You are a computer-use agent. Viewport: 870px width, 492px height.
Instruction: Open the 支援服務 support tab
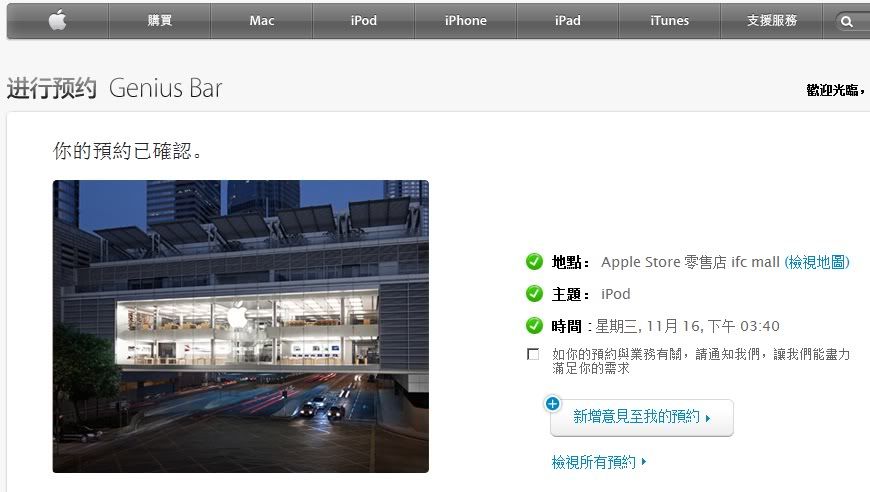point(772,21)
